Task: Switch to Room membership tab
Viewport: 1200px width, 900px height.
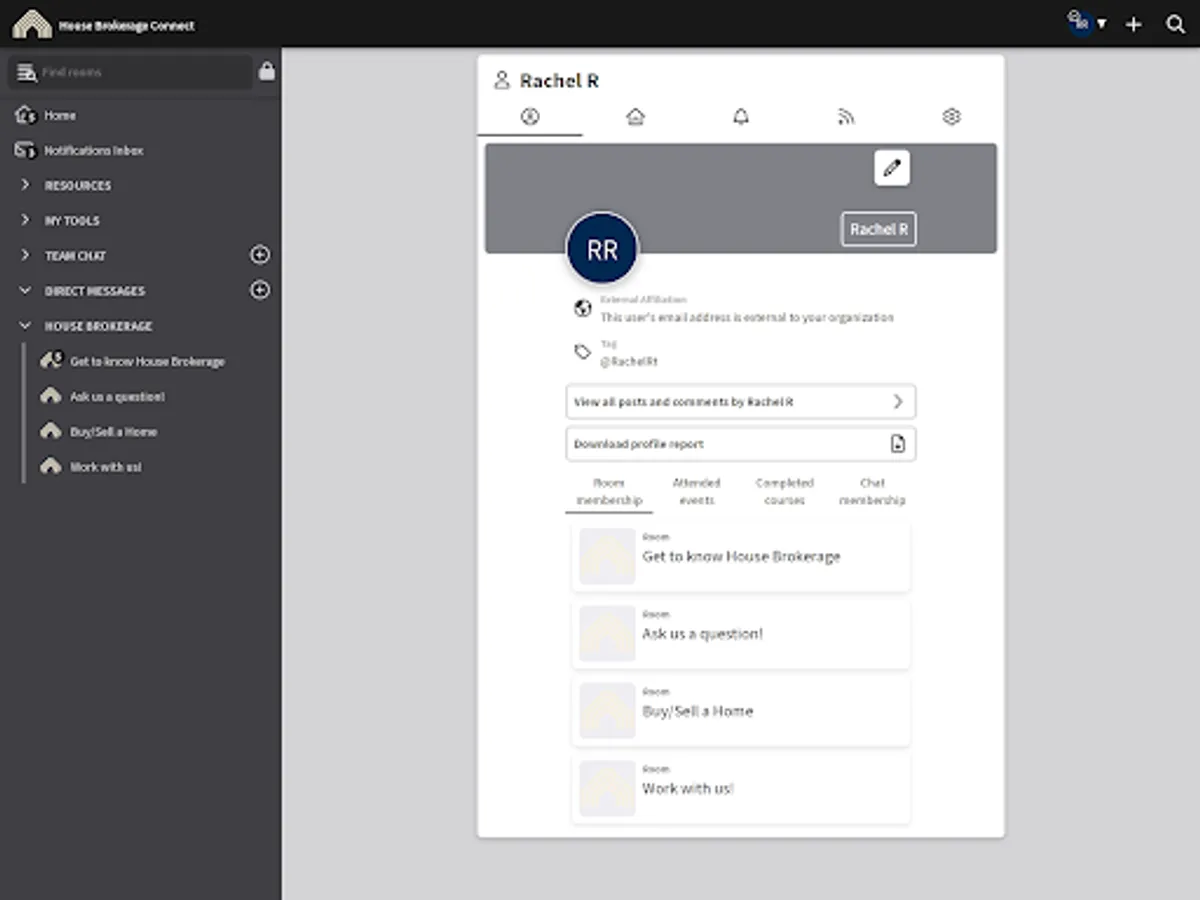Action: pos(609,491)
